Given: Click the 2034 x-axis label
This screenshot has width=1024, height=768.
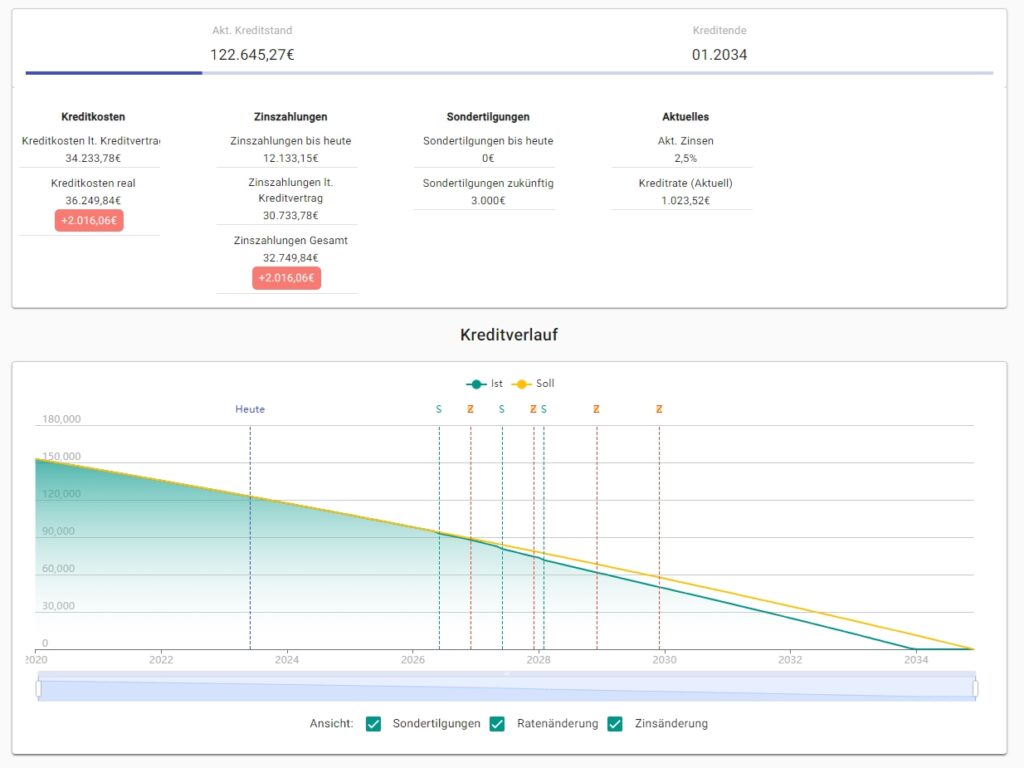Looking at the screenshot, I should click(916, 660).
